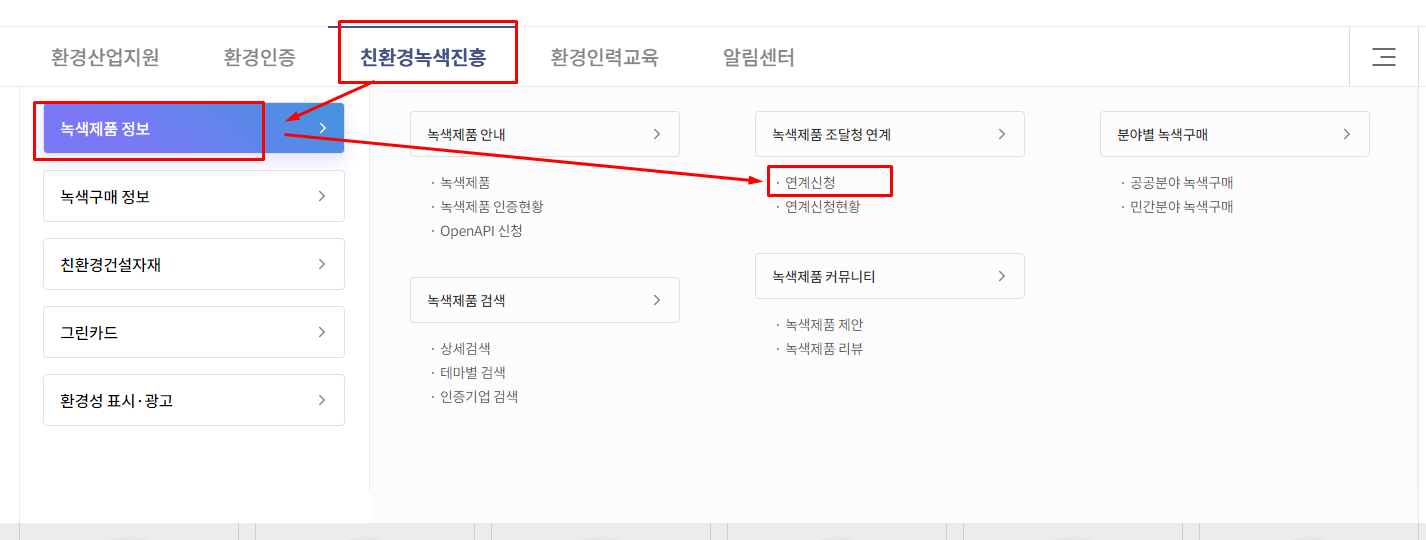The height and width of the screenshot is (540, 1426).
Task: Open the 녹색제품 제안 link
Action: [824, 325]
